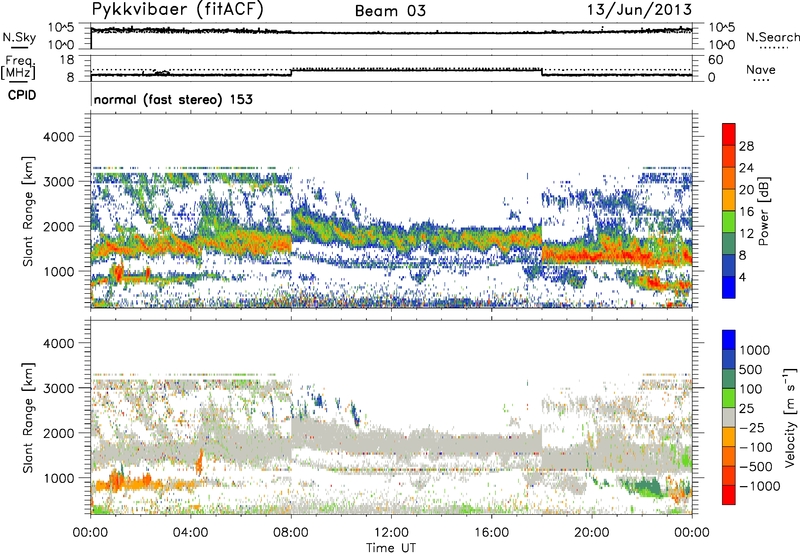Click the N.Sky solid line legend sample
800x554 pixels.
point(19,47)
